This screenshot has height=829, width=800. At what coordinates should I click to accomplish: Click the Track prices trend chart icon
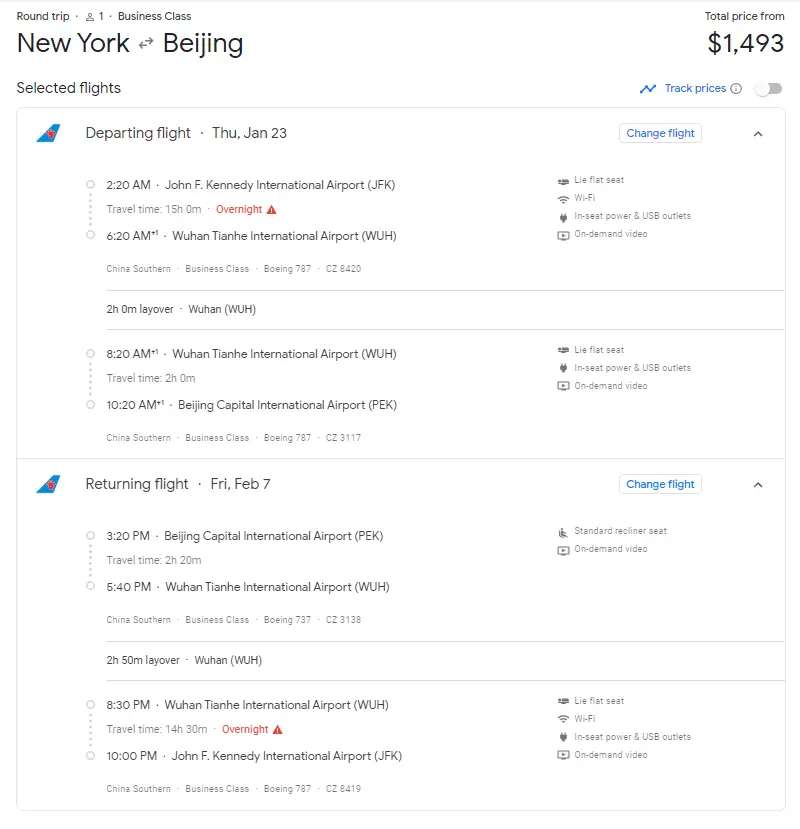pos(648,89)
